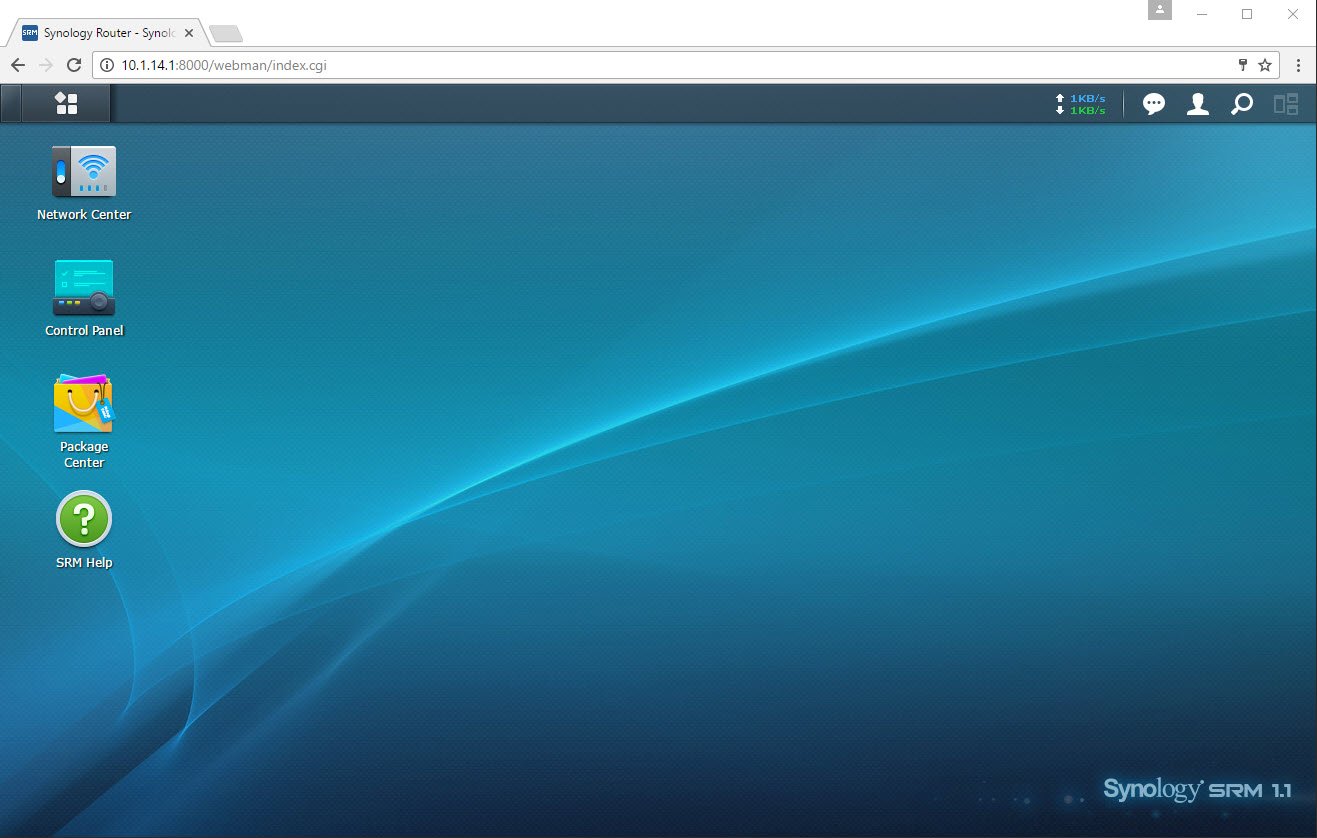This screenshot has height=838, width=1317.
Task: Open the Chrome three-dot menu
Action: pyautogui.click(x=1298, y=65)
